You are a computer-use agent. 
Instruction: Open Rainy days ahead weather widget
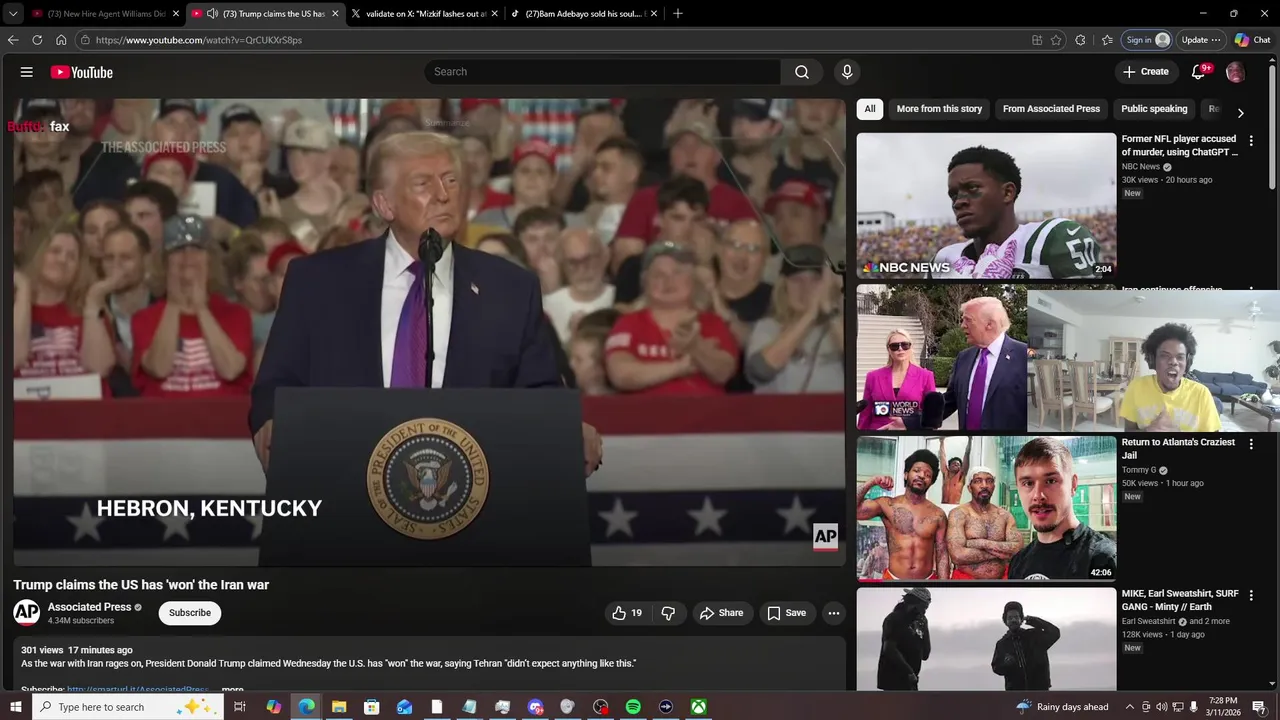1062,707
